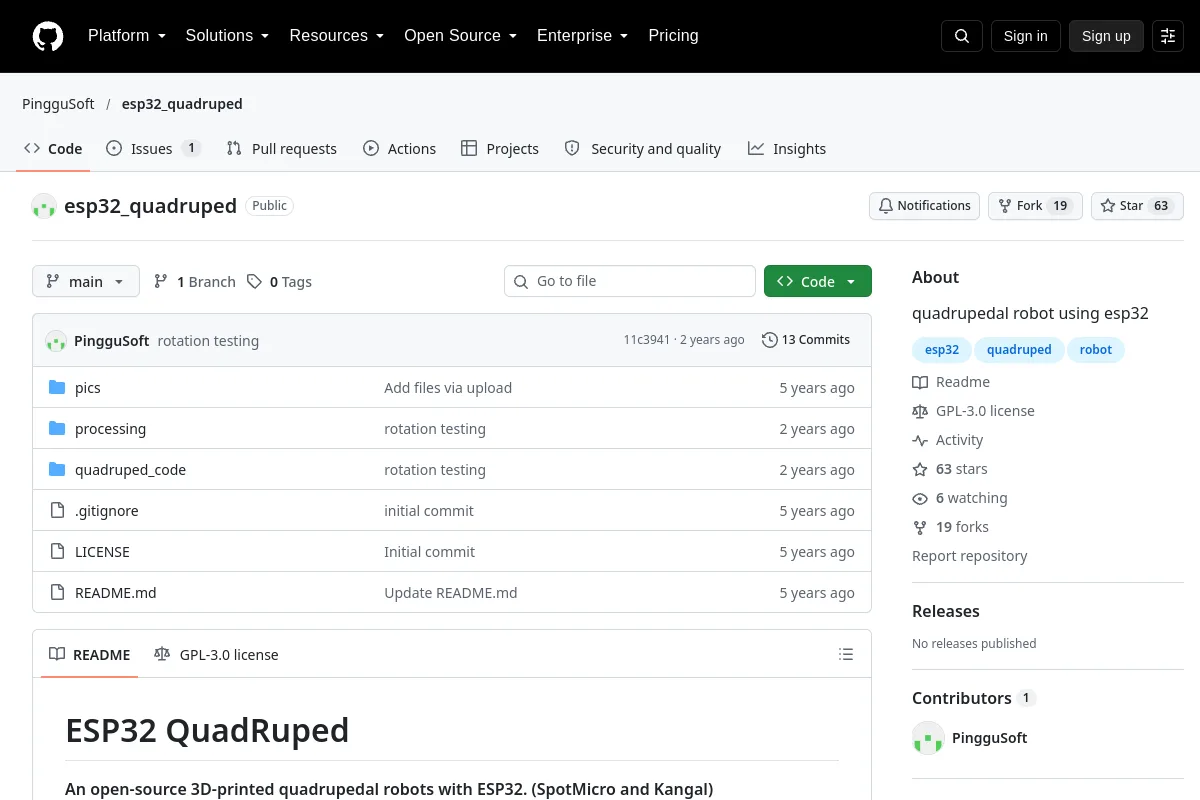Open the Actions tab
This screenshot has height=800, width=1200.
click(x=400, y=149)
